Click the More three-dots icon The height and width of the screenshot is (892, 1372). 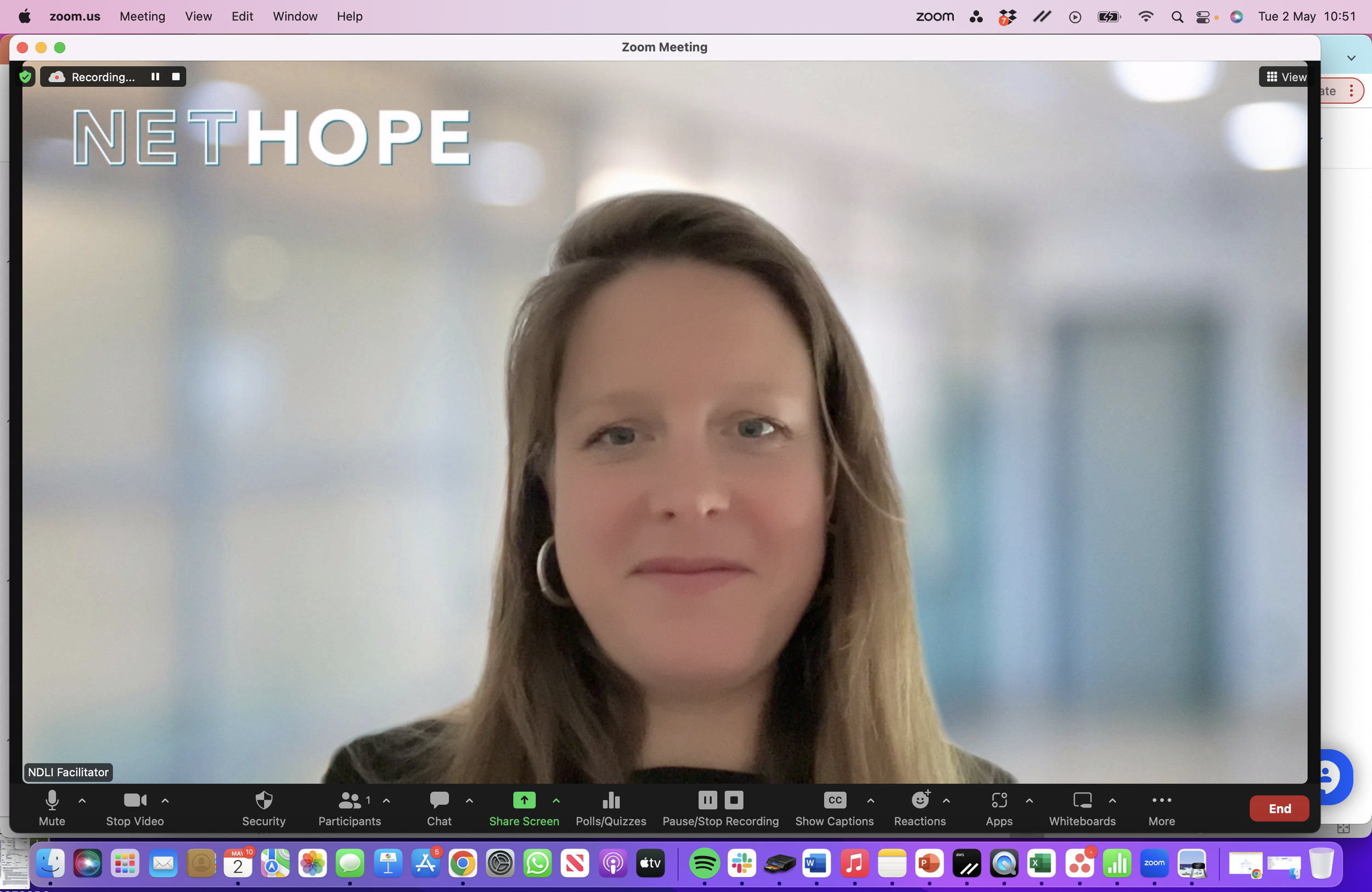pyautogui.click(x=1161, y=800)
